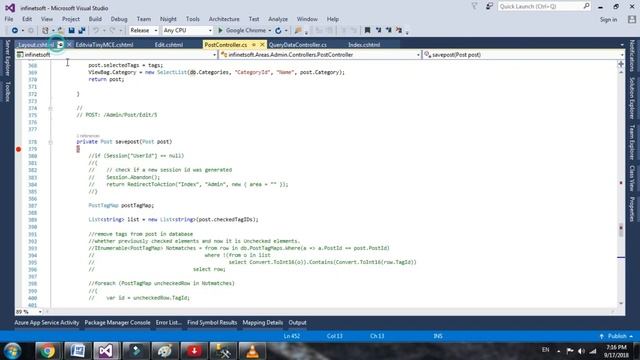Screen dimensions: 640x360
Task: Open the Architecture menu
Action: click(x=224, y=19)
